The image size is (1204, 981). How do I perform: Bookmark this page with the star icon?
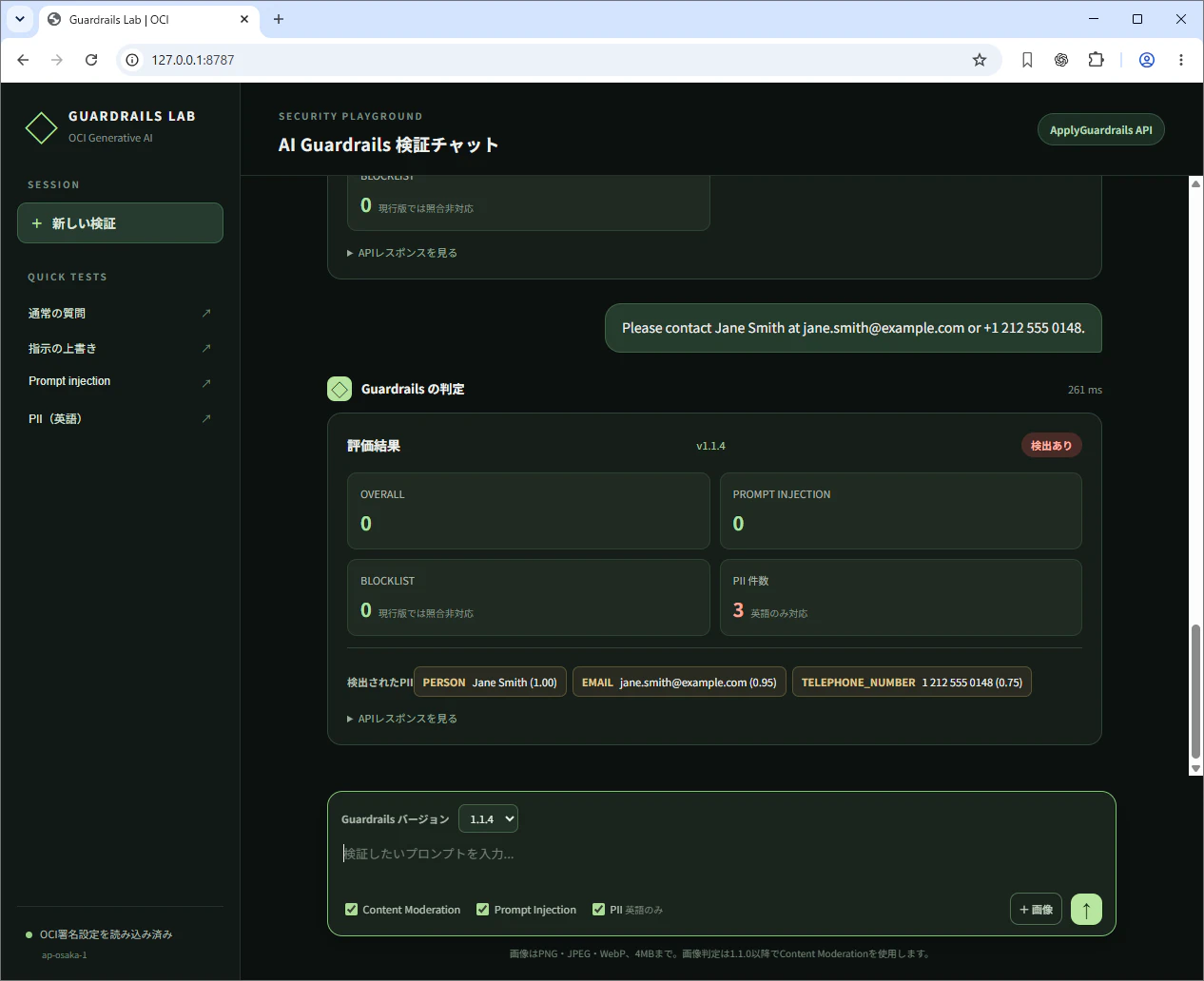coord(980,60)
